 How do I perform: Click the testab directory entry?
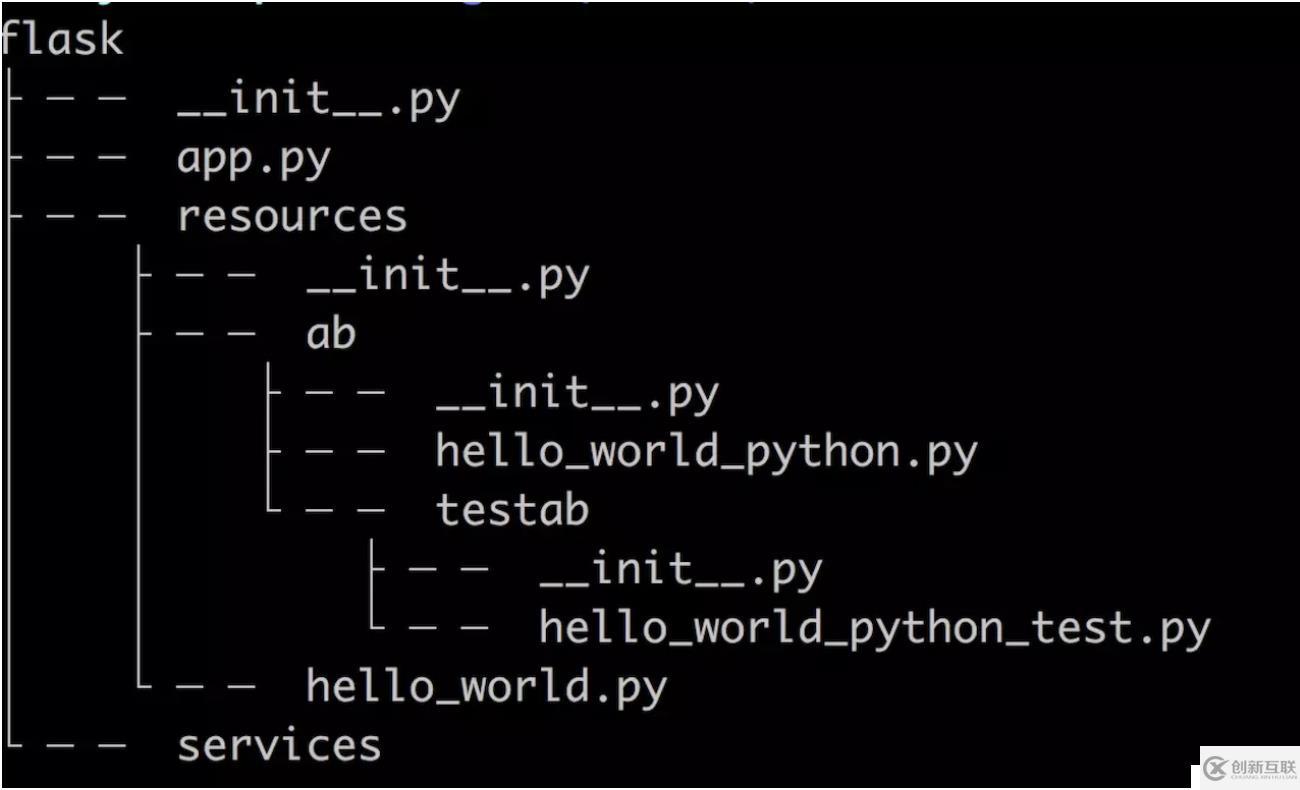tap(512, 510)
